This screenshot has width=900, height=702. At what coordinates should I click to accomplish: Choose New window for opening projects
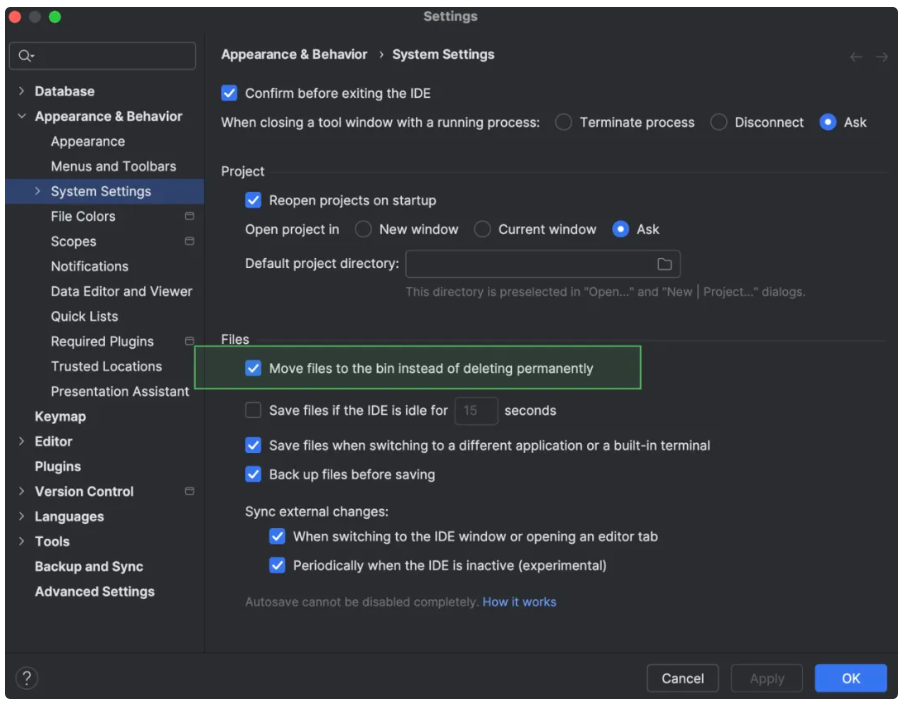[x=364, y=229]
